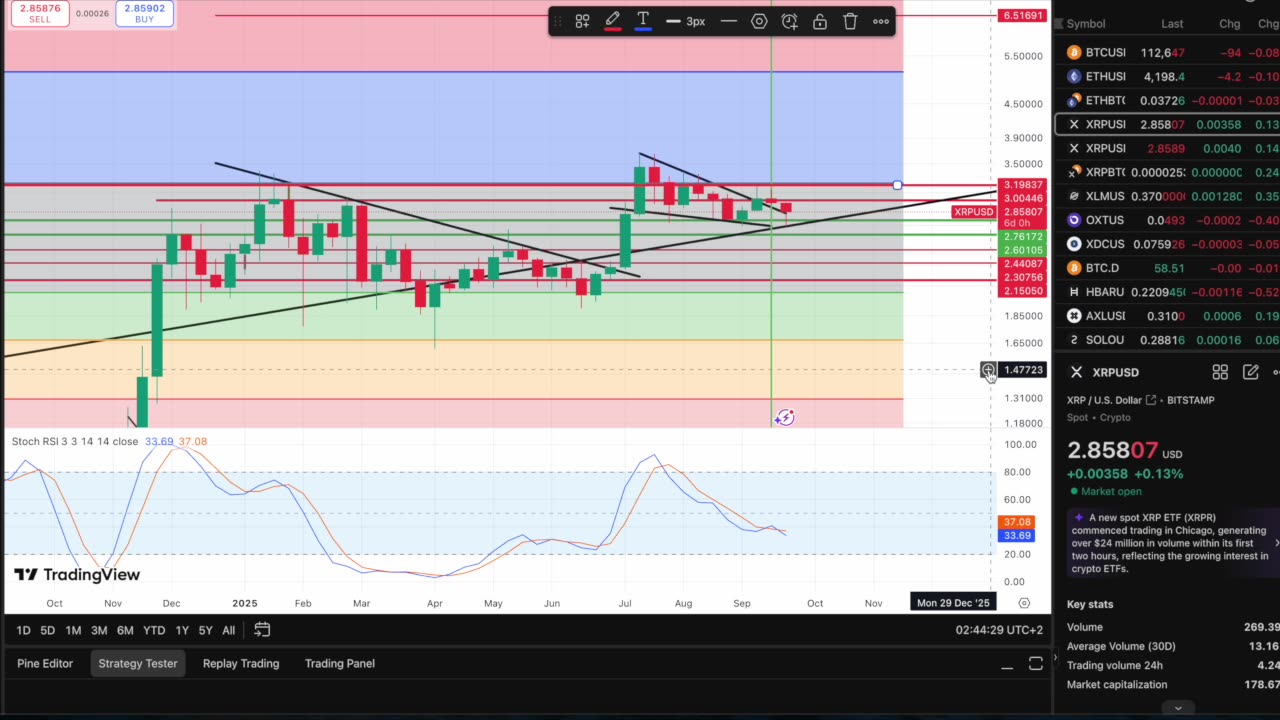Select XLMUSD in the watchlist
Viewport: 1280px width, 720px height.
coord(1167,197)
